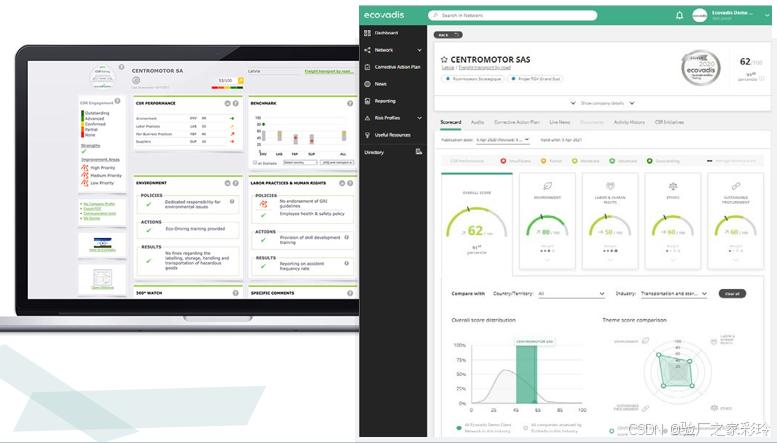
Task: Open 'Select country' dropdown in laptop Benchmark
Action: click(x=300, y=163)
